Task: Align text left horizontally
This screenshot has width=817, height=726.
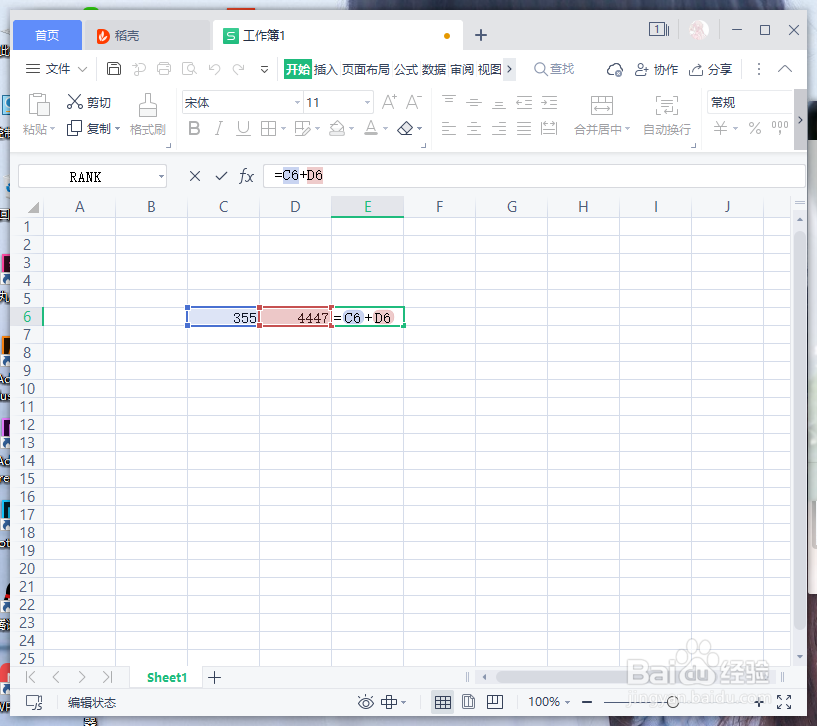Action: click(449, 128)
